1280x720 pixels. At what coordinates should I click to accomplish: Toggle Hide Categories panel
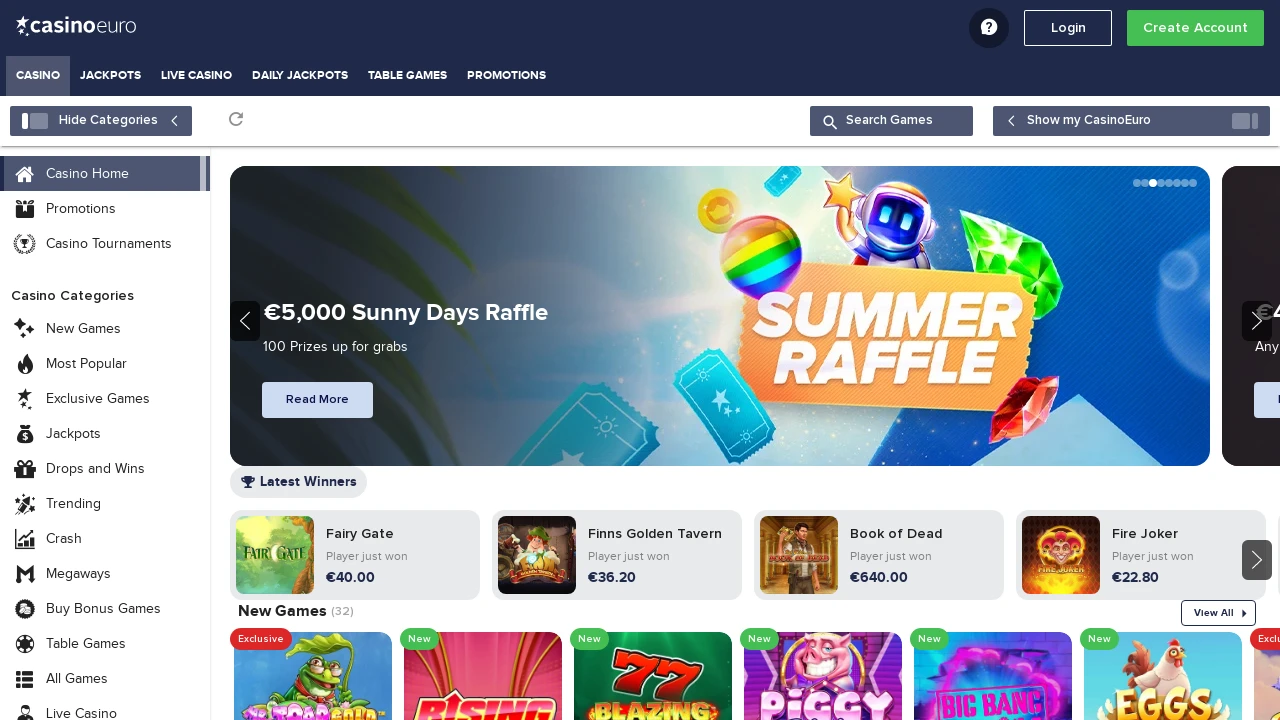pyautogui.click(x=101, y=121)
